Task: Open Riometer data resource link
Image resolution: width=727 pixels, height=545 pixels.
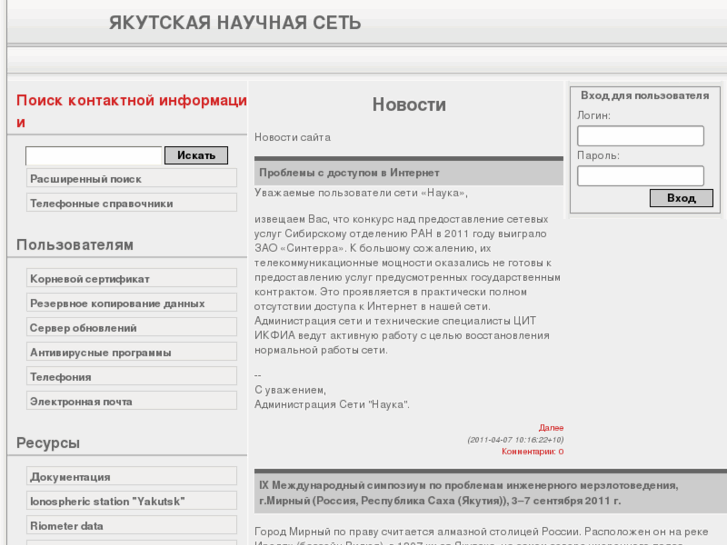Action: coord(132,526)
